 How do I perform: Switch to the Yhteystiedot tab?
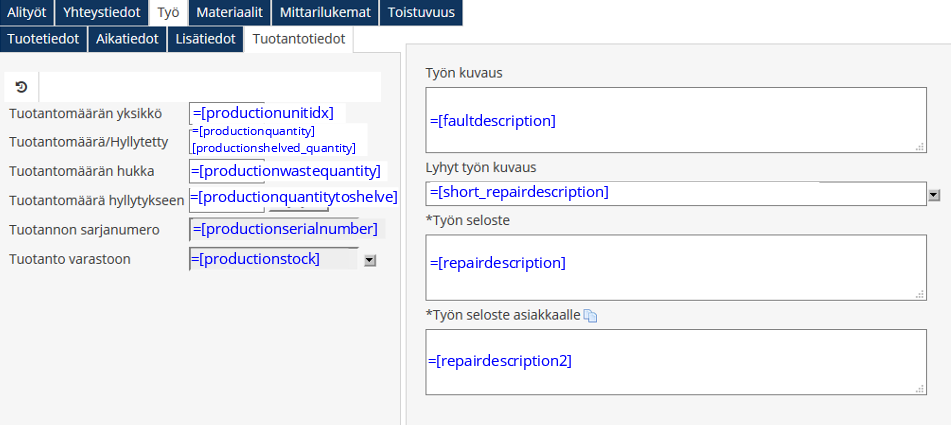pos(101,13)
